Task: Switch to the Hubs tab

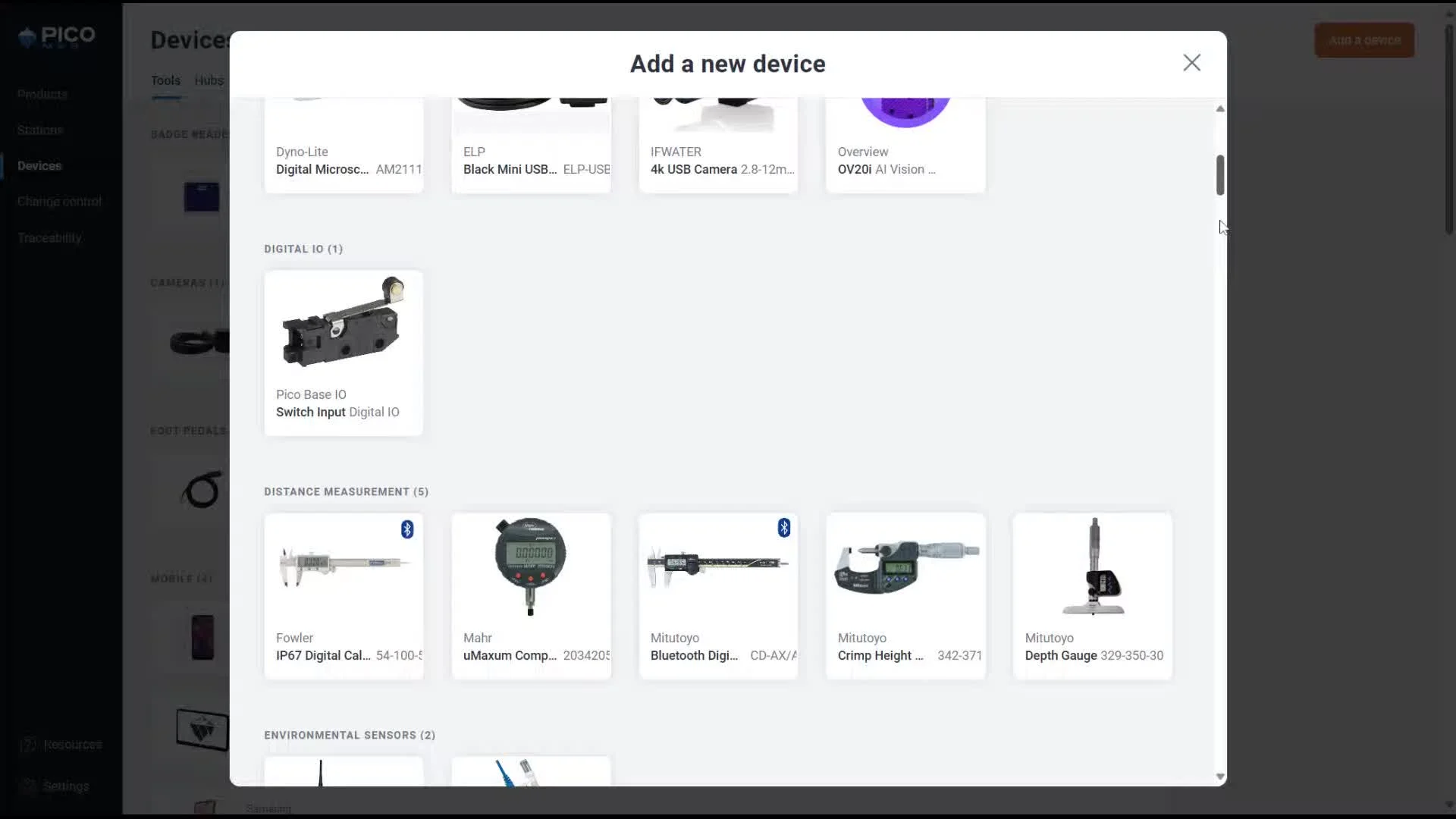Action: pyautogui.click(x=209, y=80)
